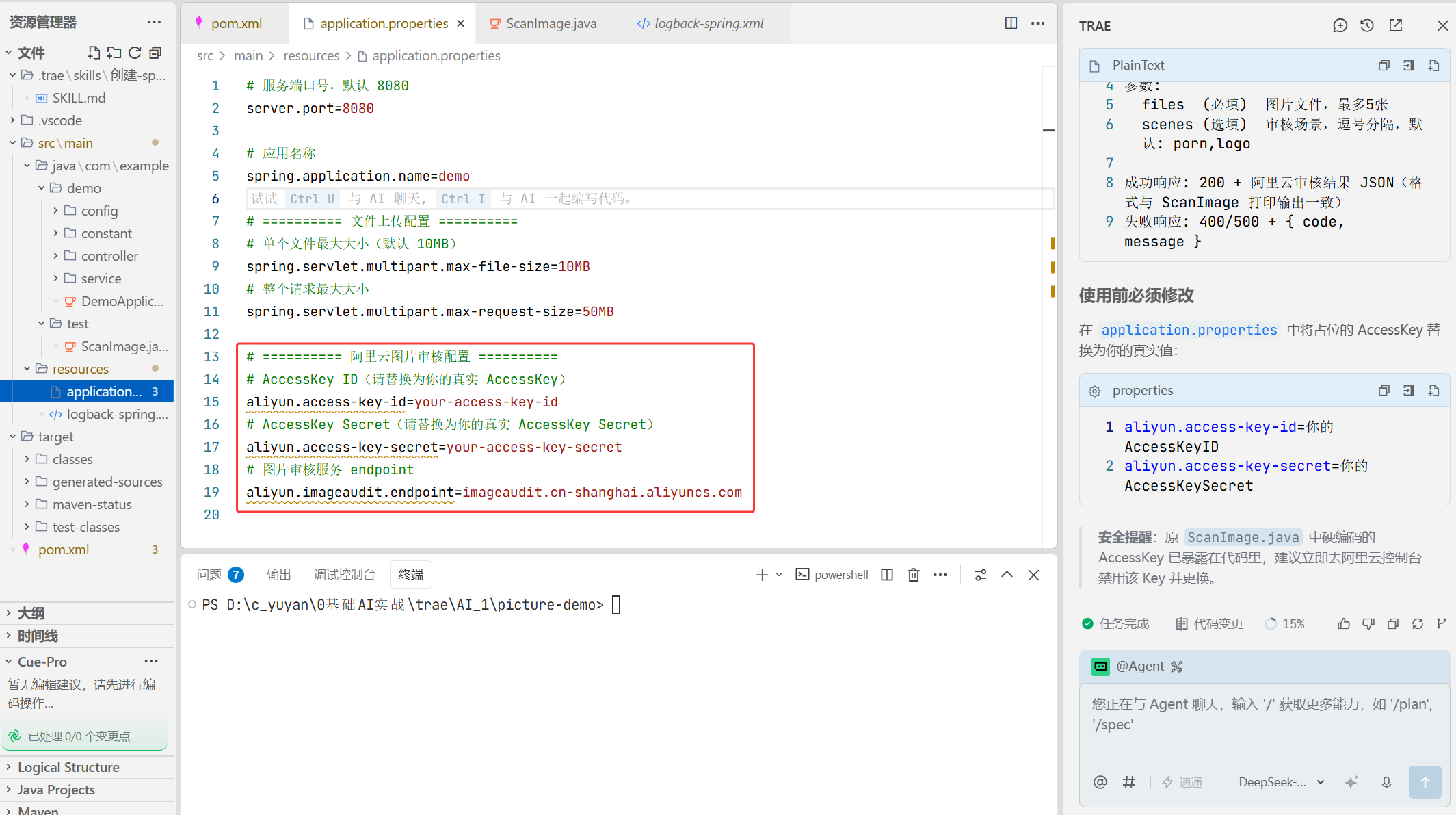Open new terminal profile dropdown arrow
The width and height of the screenshot is (1456, 815).
pos(779,575)
